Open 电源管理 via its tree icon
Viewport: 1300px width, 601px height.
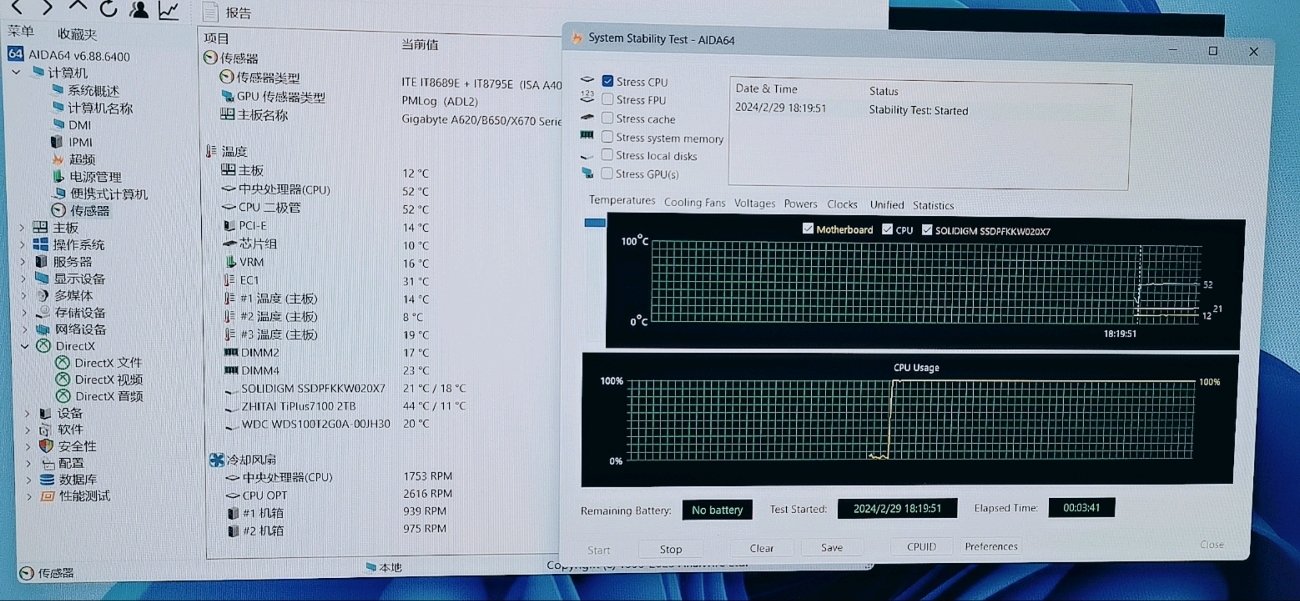[x=57, y=176]
